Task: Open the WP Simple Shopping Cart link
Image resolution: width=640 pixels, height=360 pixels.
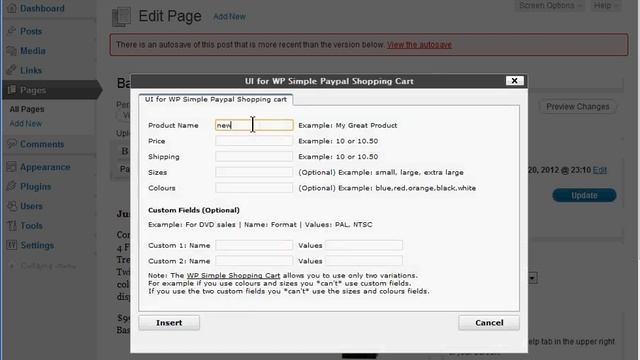Action: pyautogui.click(x=233, y=276)
